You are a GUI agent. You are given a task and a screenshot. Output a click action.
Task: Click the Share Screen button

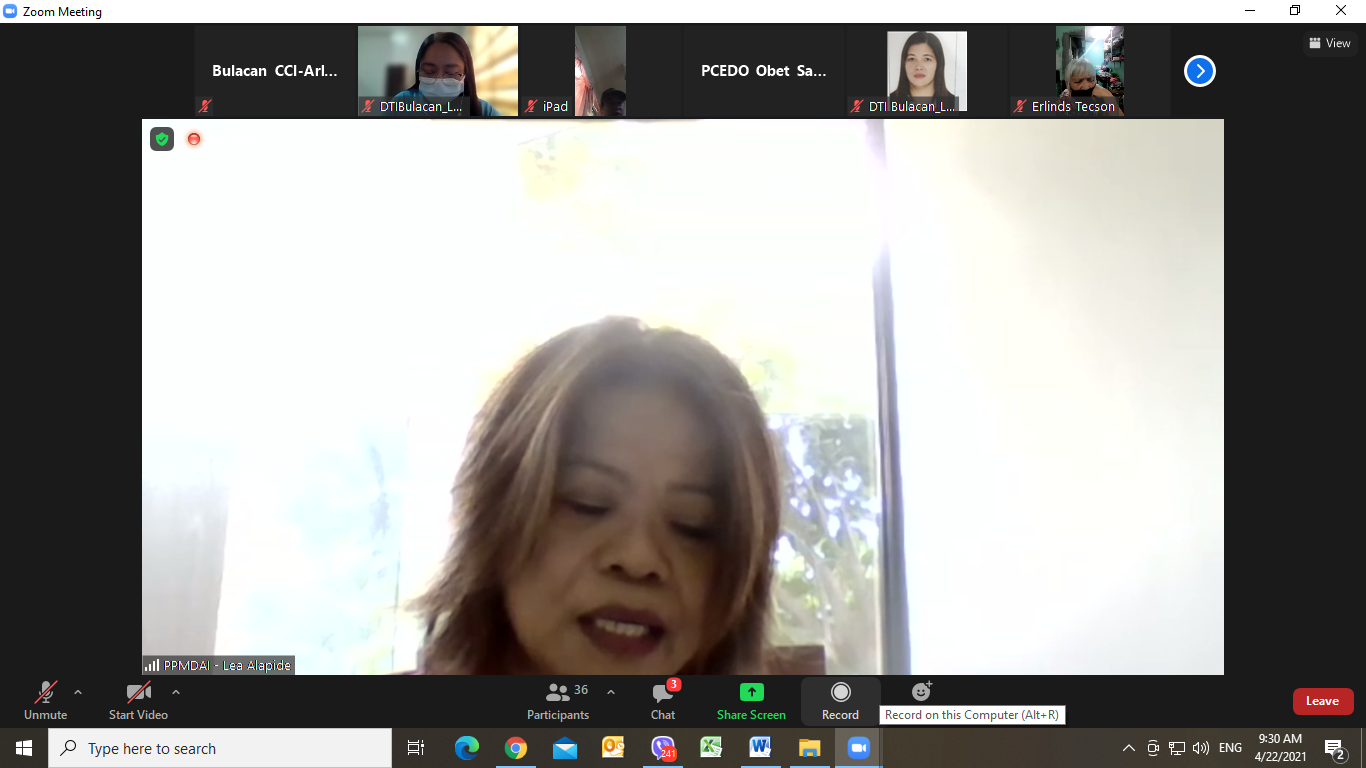pos(751,700)
